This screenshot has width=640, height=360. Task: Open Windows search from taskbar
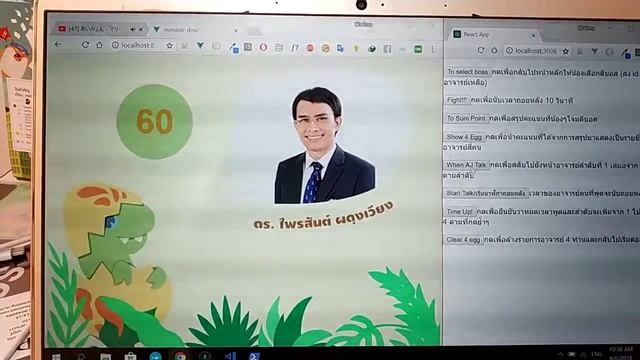[81, 357]
